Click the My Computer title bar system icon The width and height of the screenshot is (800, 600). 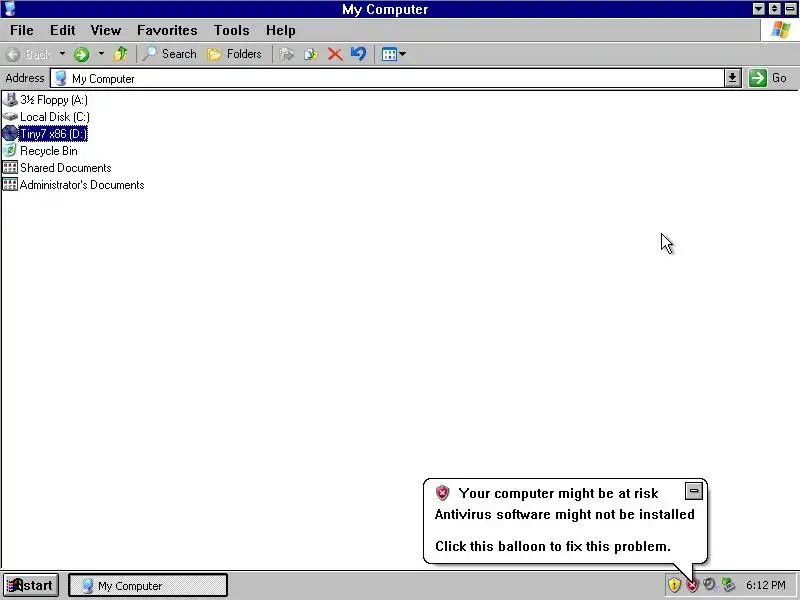[x=10, y=9]
